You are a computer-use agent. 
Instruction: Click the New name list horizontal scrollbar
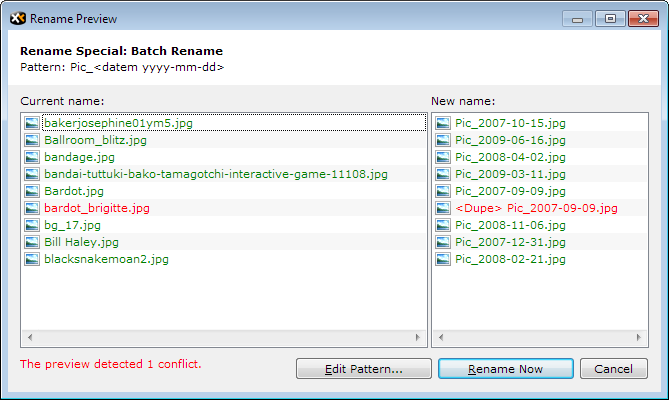click(x=538, y=337)
